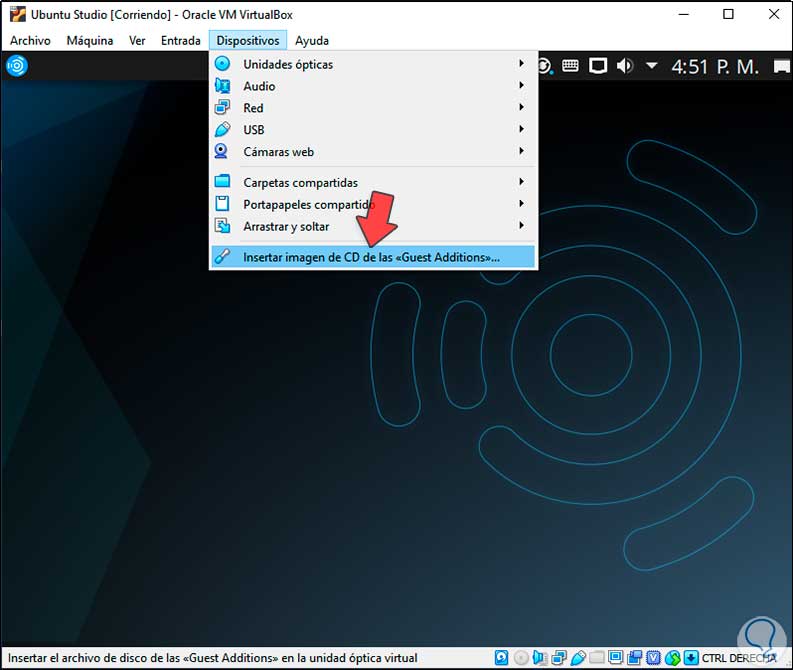Image resolution: width=793 pixels, height=670 pixels.
Task: Expand arrow on the Unidades ópticas row
Action: (x=521, y=63)
